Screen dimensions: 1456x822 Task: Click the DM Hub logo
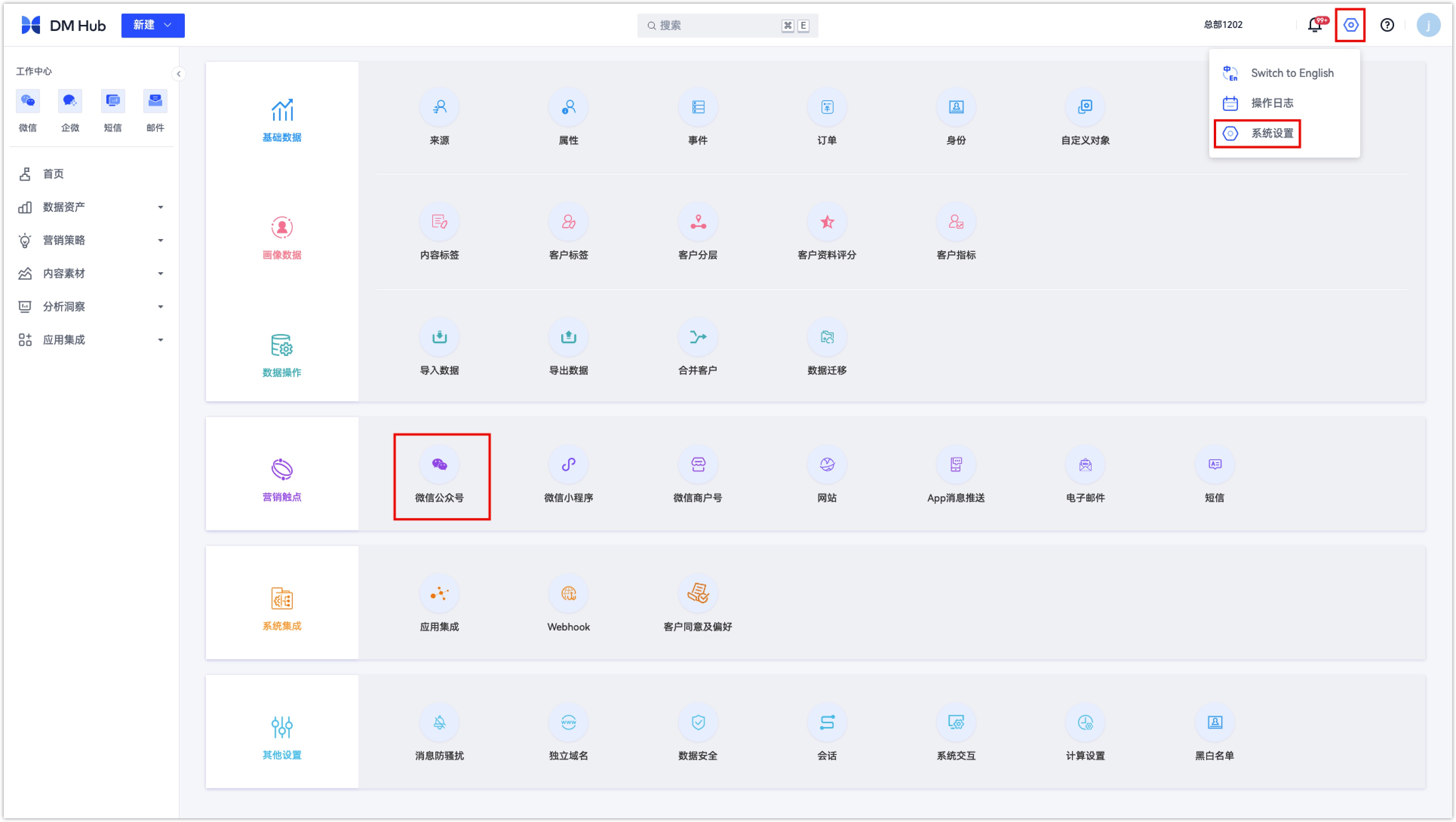63,25
